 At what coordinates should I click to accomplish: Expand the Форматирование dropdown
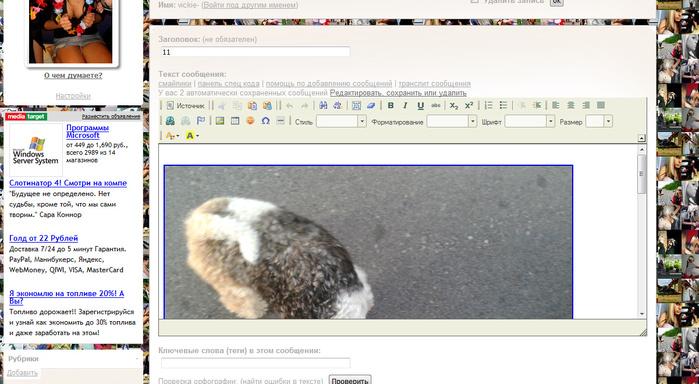click(x=452, y=121)
